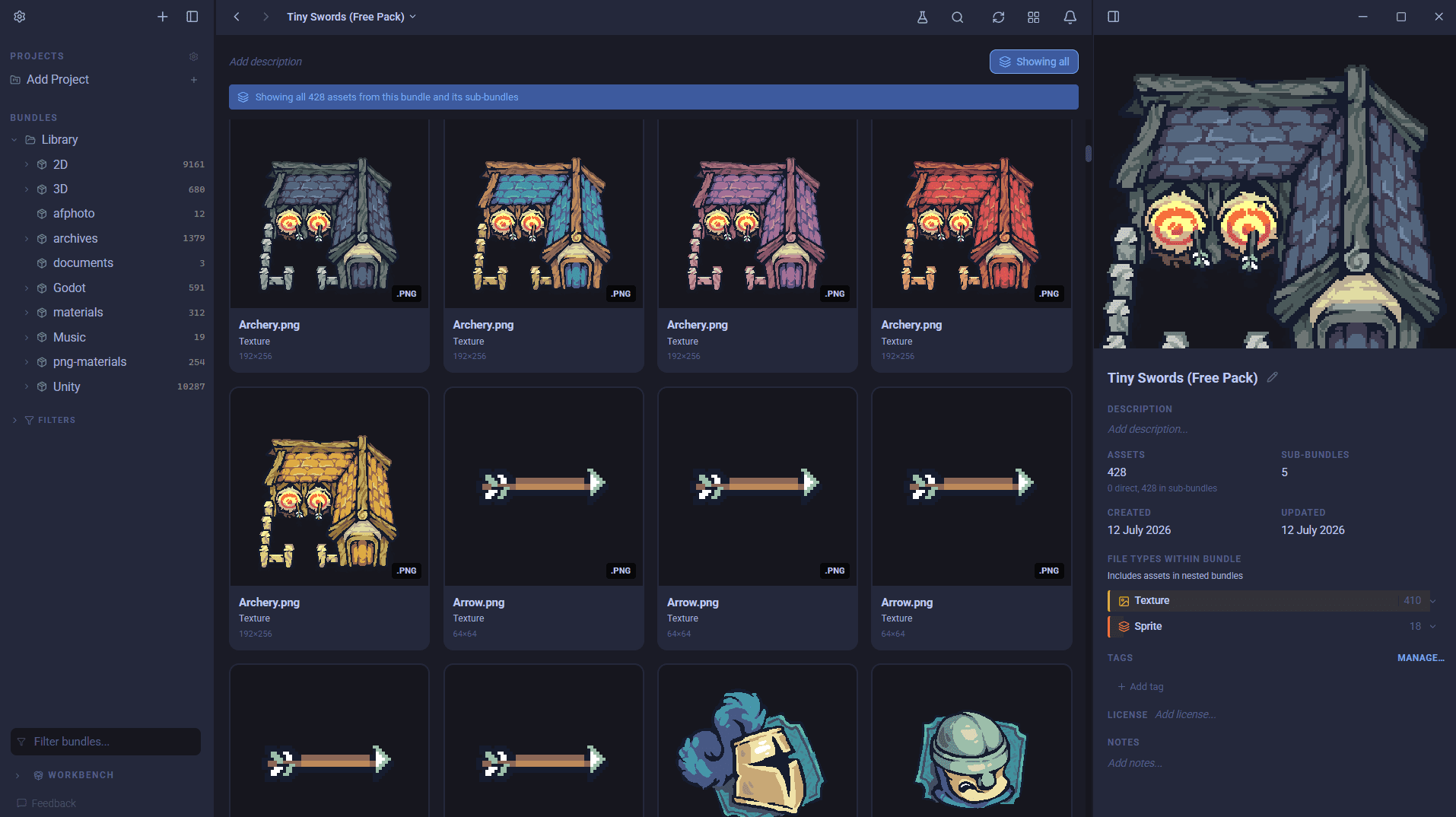Expand the Texture file type row chevron
The width and height of the screenshot is (1456, 817).
1432,601
